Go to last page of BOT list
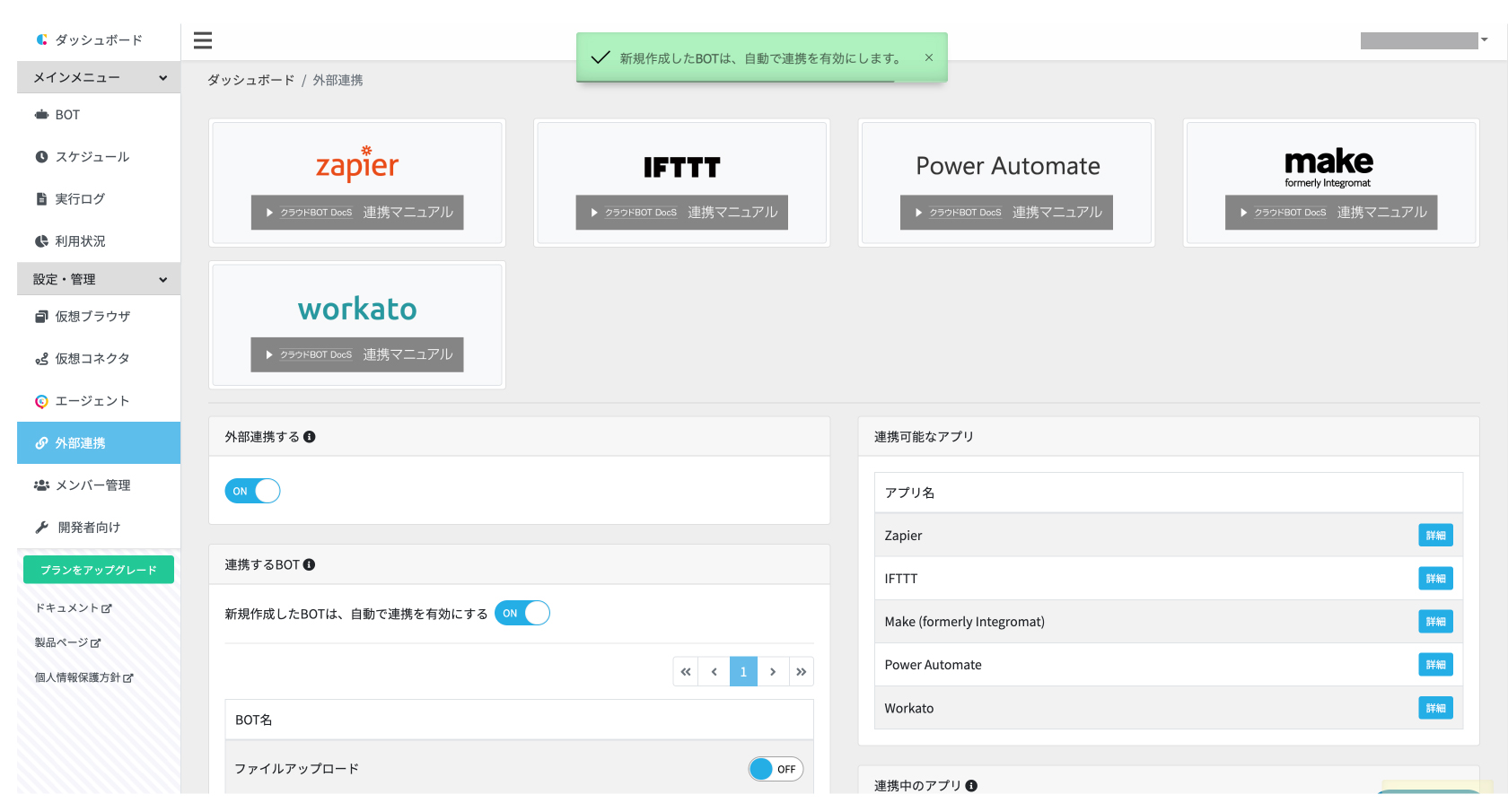Viewport: 1508px width, 812px height. [x=802, y=671]
